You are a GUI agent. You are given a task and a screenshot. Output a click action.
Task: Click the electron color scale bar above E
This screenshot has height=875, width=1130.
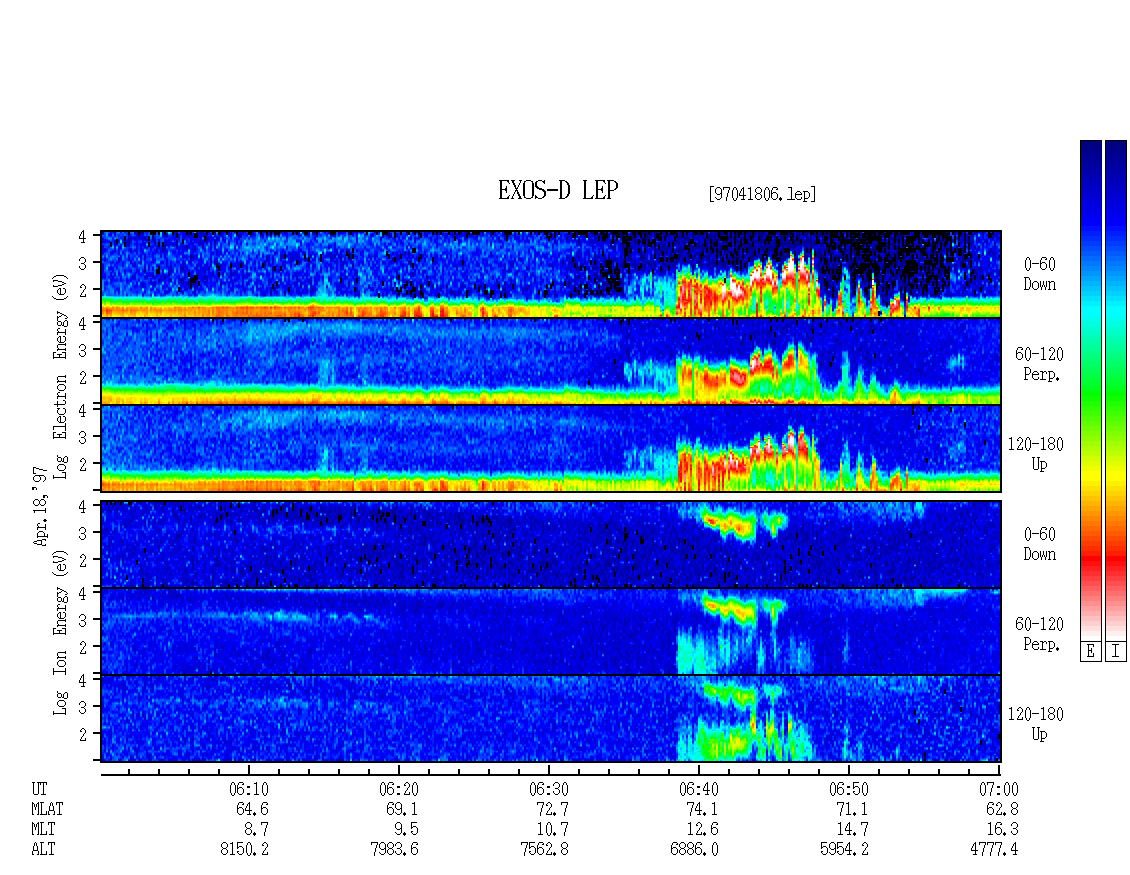coord(1090,390)
